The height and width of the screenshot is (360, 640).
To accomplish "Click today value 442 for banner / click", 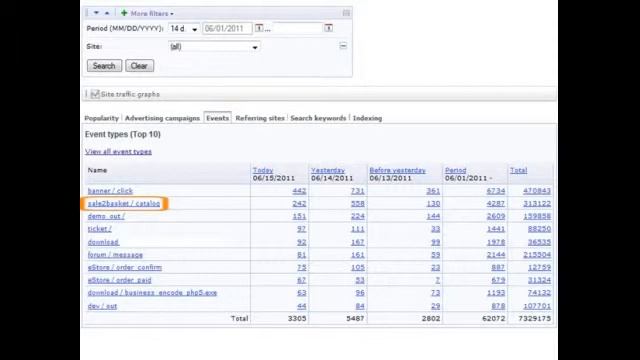I will click(299, 191).
